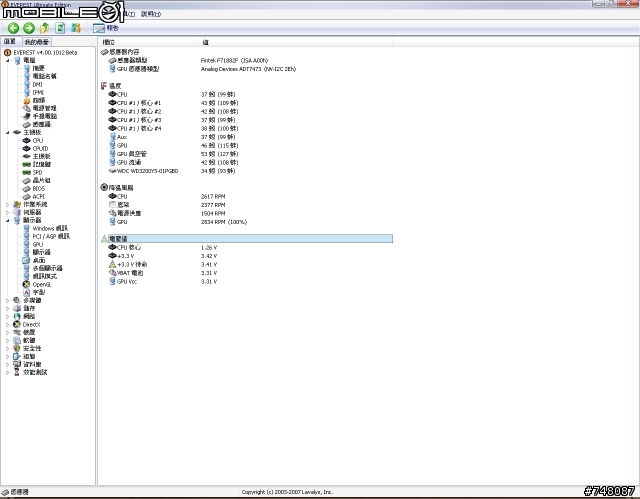Click the DirectX icon in the tree
This screenshot has height=499, width=640.
(x=17, y=324)
